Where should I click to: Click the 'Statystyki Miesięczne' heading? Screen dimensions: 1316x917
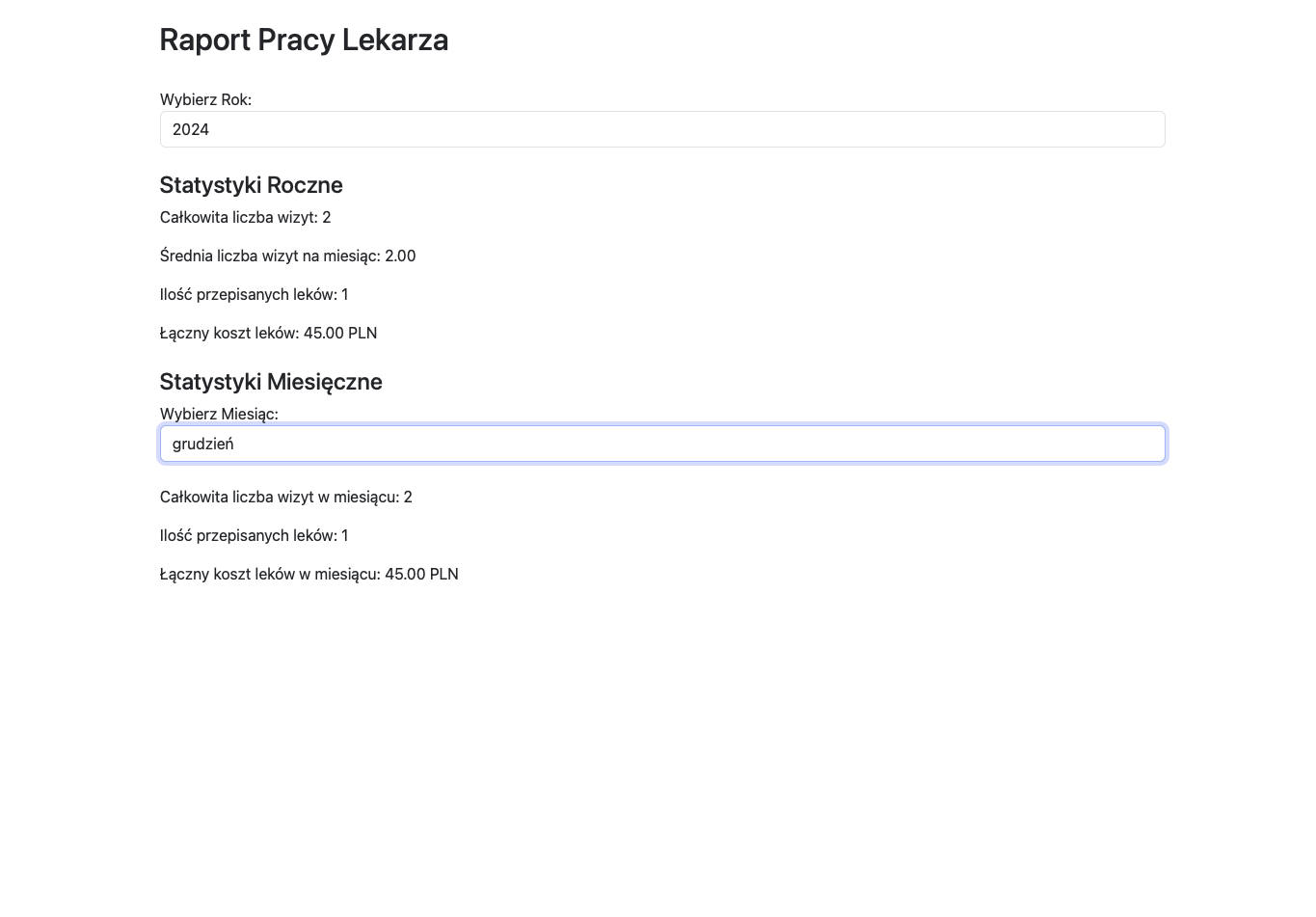pyautogui.click(x=271, y=382)
